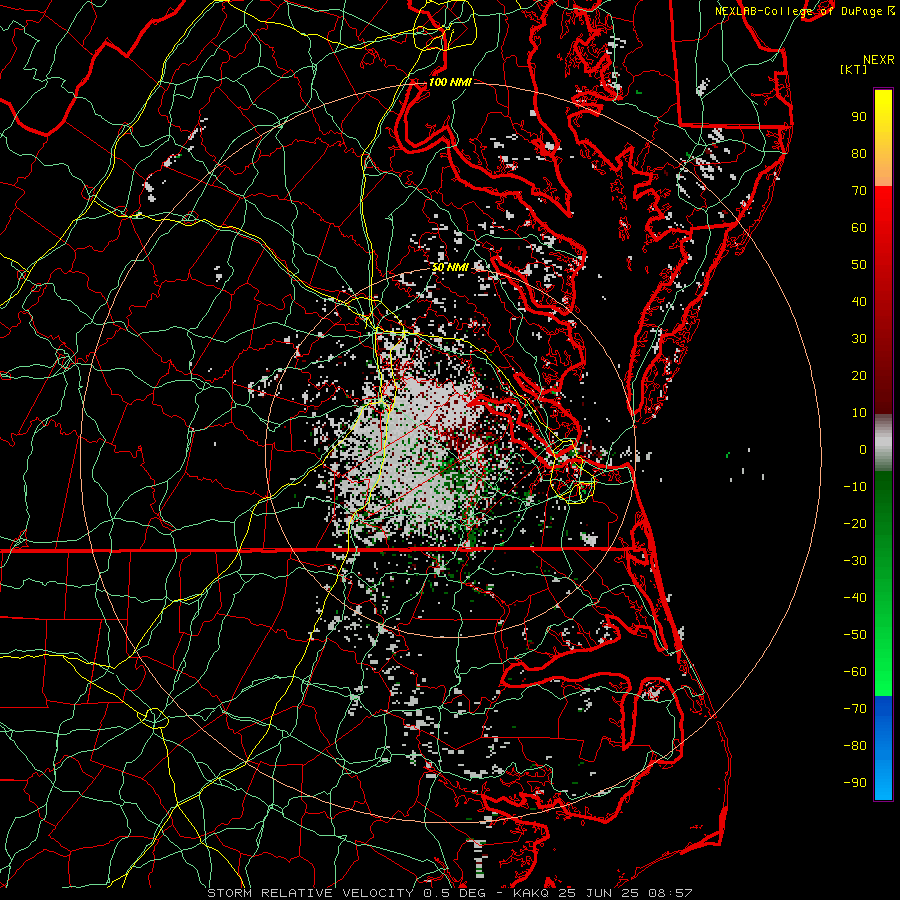Click the -20 value on velocity scale
Viewport: 900px width, 900px height.
(855, 523)
